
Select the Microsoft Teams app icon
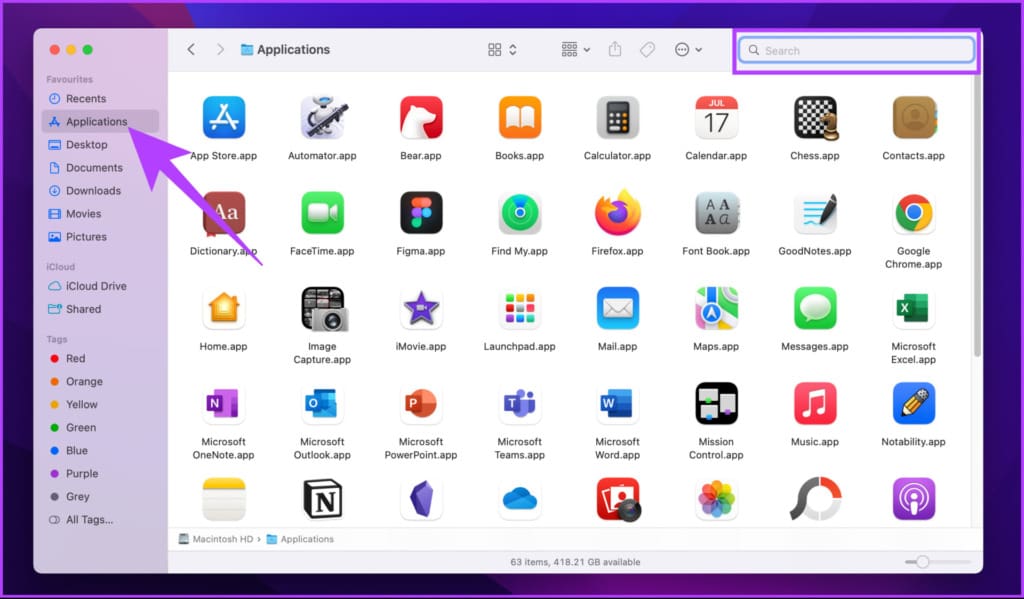coord(520,404)
